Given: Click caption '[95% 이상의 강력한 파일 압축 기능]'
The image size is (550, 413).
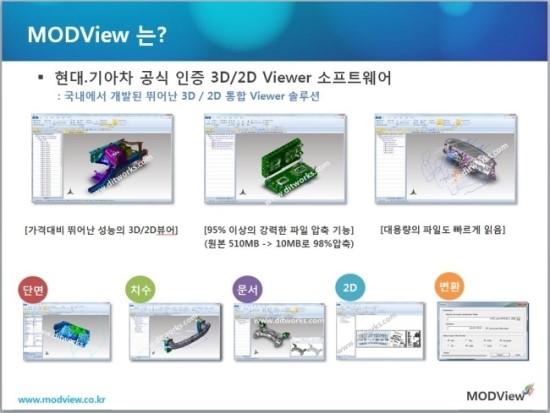Looking at the screenshot, I should point(279,230).
